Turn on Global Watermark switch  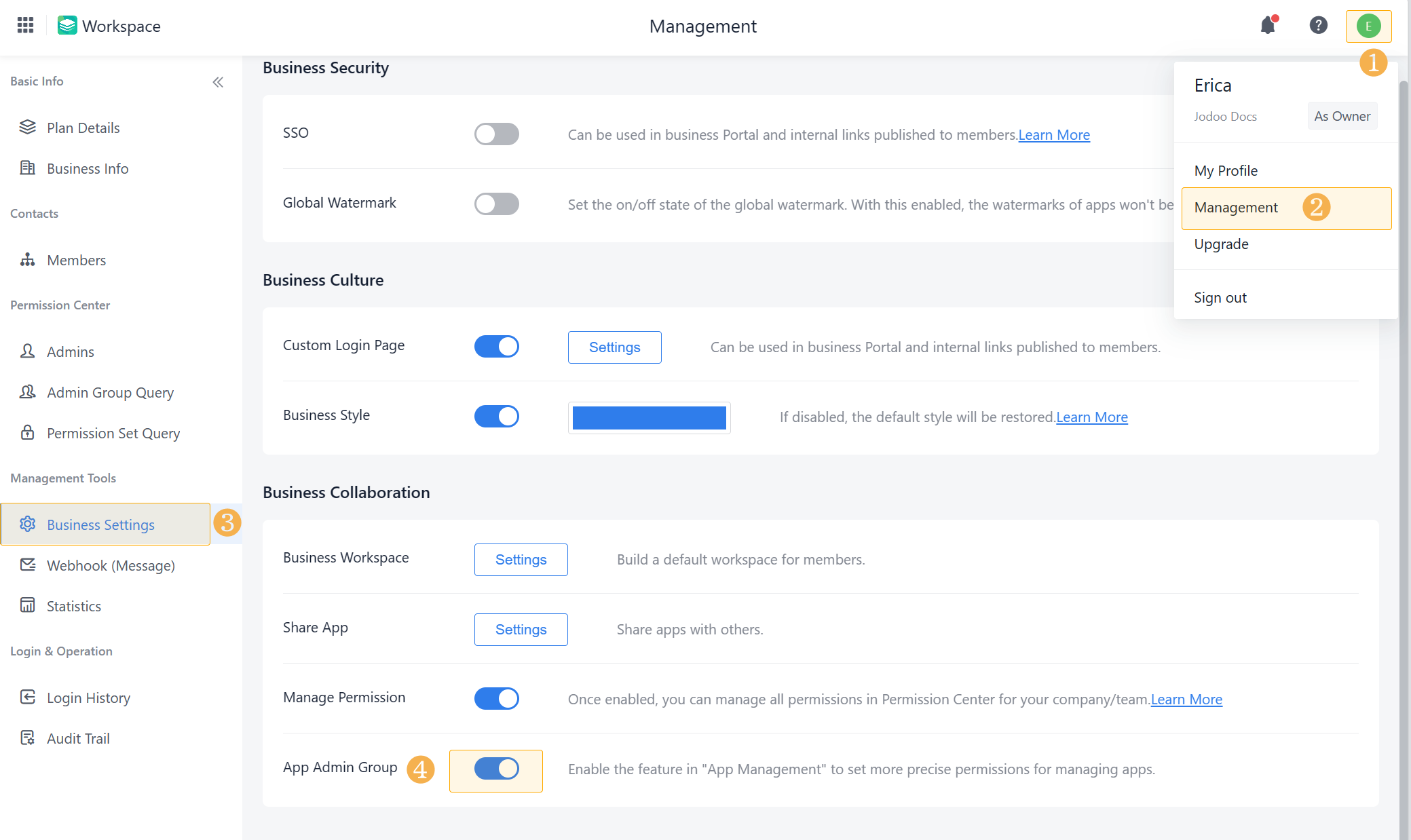click(496, 204)
